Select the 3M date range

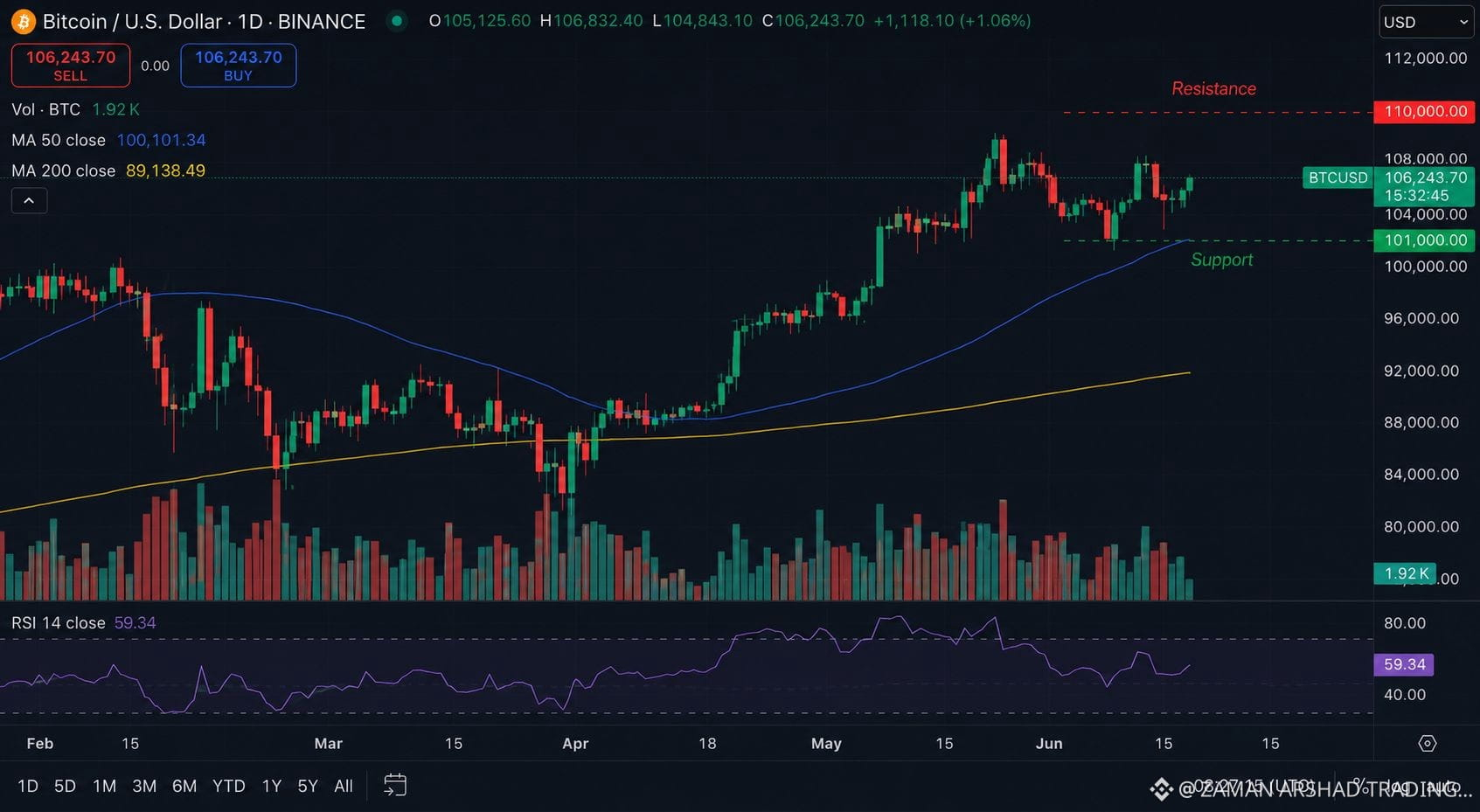(144, 786)
